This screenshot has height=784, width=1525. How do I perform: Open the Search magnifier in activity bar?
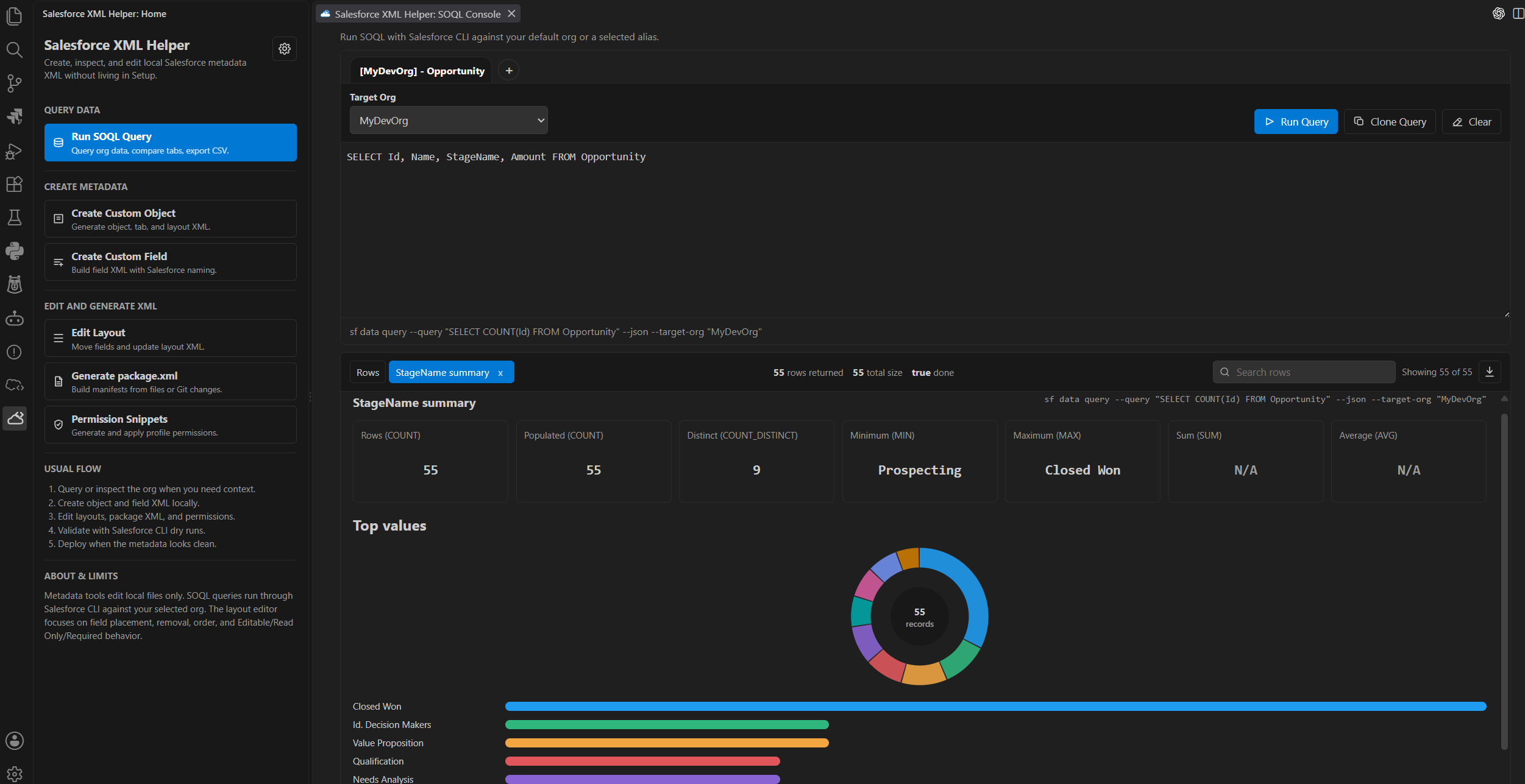click(x=15, y=49)
